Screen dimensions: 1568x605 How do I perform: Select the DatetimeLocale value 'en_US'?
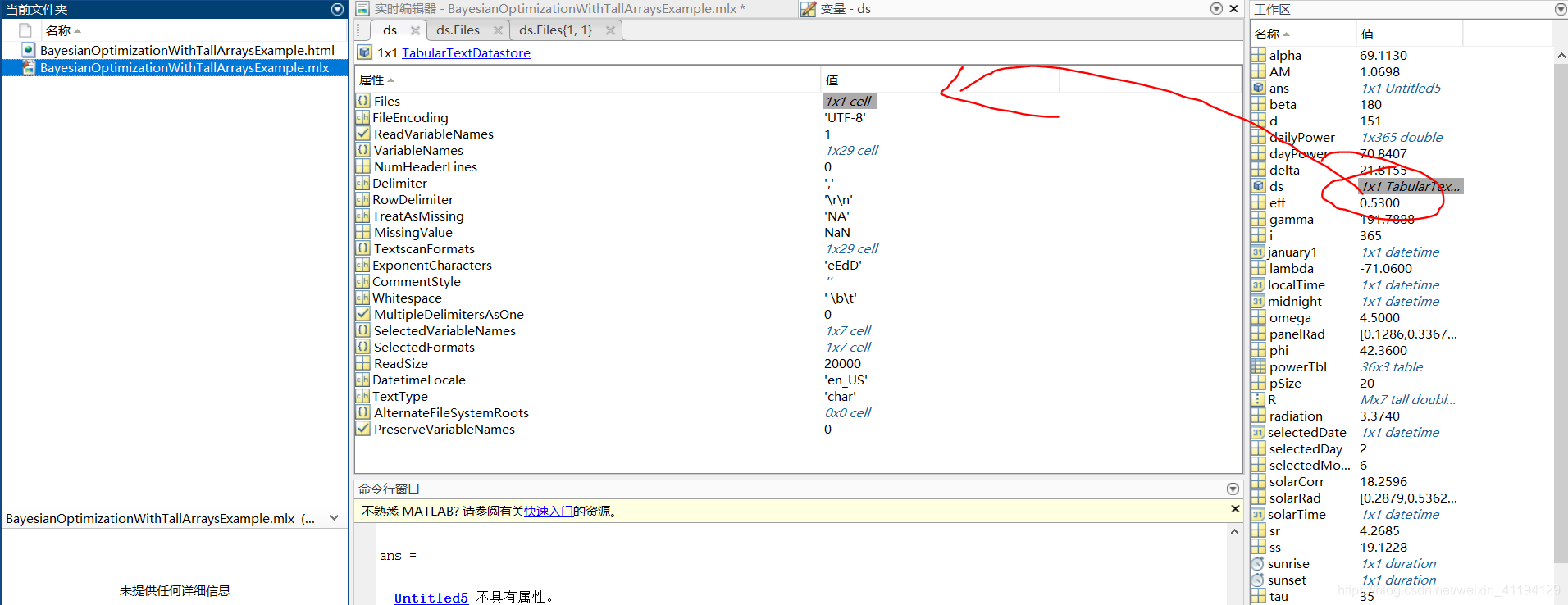coord(846,380)
